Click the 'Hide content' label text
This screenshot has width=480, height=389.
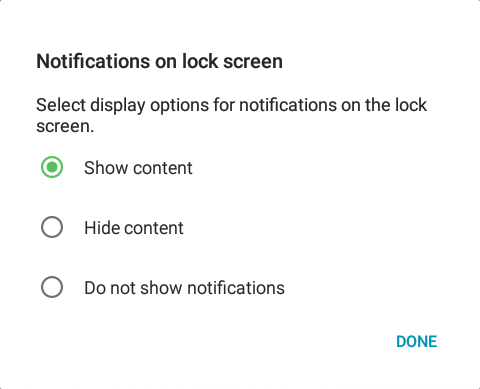[134, 228]
